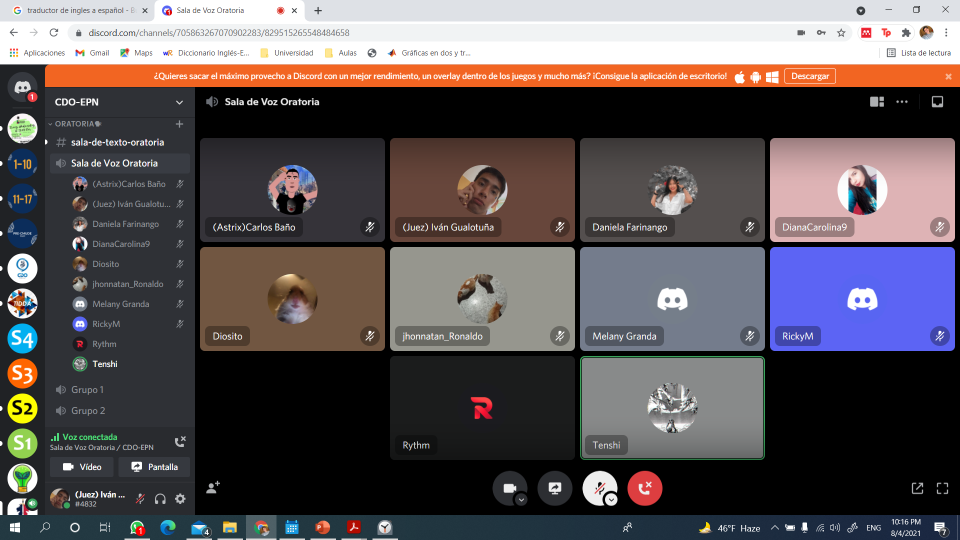The height and width of the screenshot is (540, 960).
Task: Create channel in ORATORIA category
Action: click(179, 124)
